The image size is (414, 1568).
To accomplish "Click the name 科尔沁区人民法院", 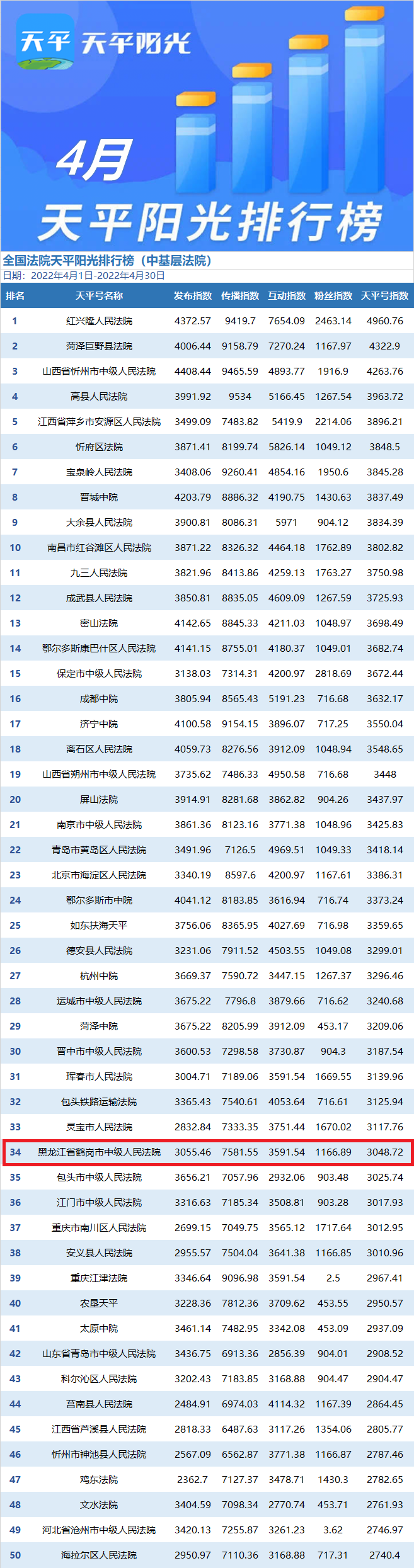I will pos(99,1378).
